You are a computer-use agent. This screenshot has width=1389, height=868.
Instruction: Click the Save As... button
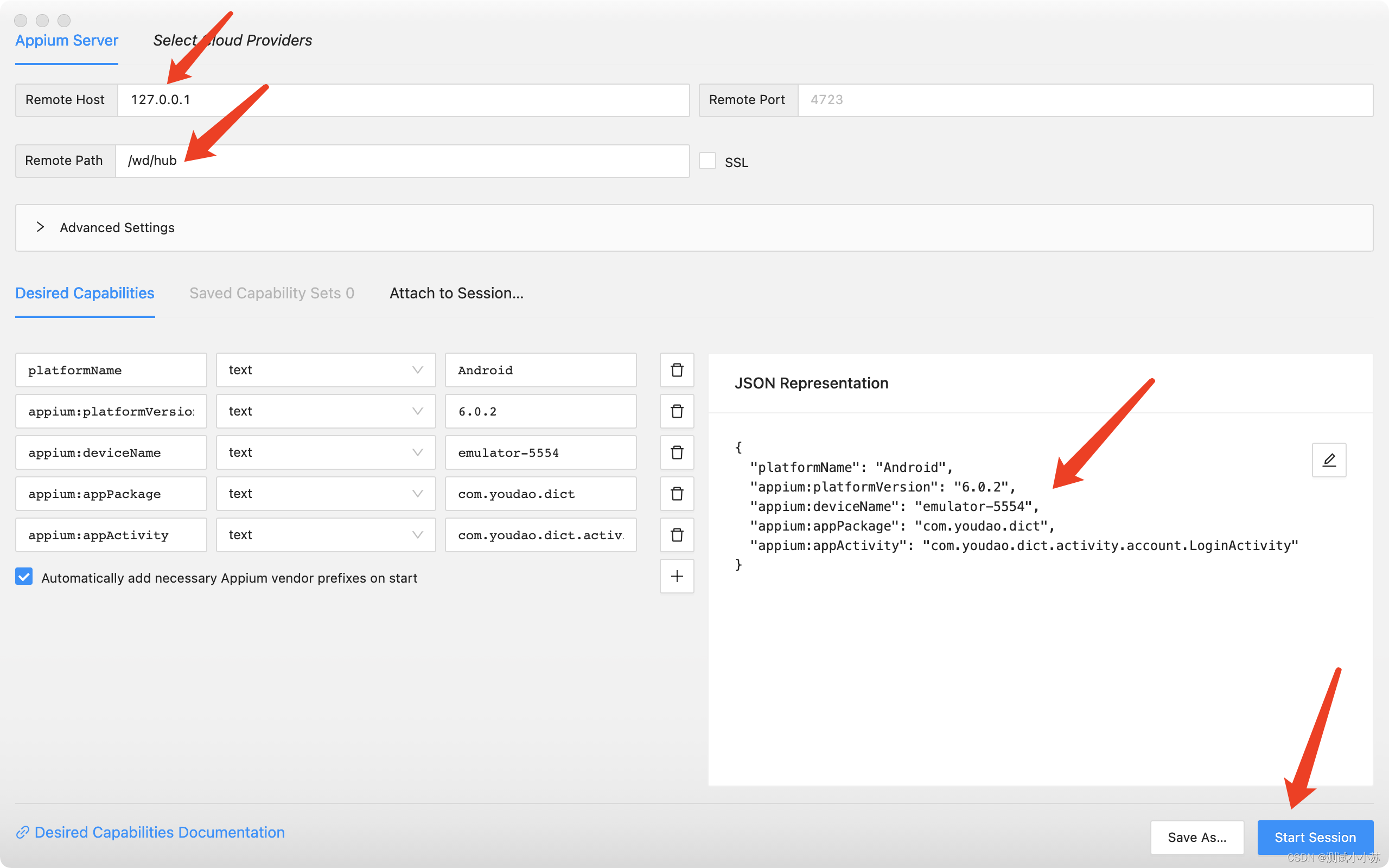click(x=1197, y=837)
